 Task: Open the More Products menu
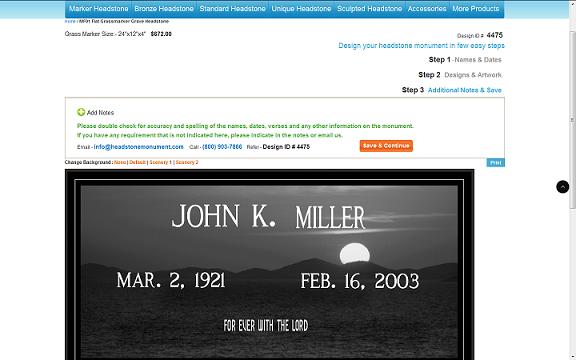[476, 8]
